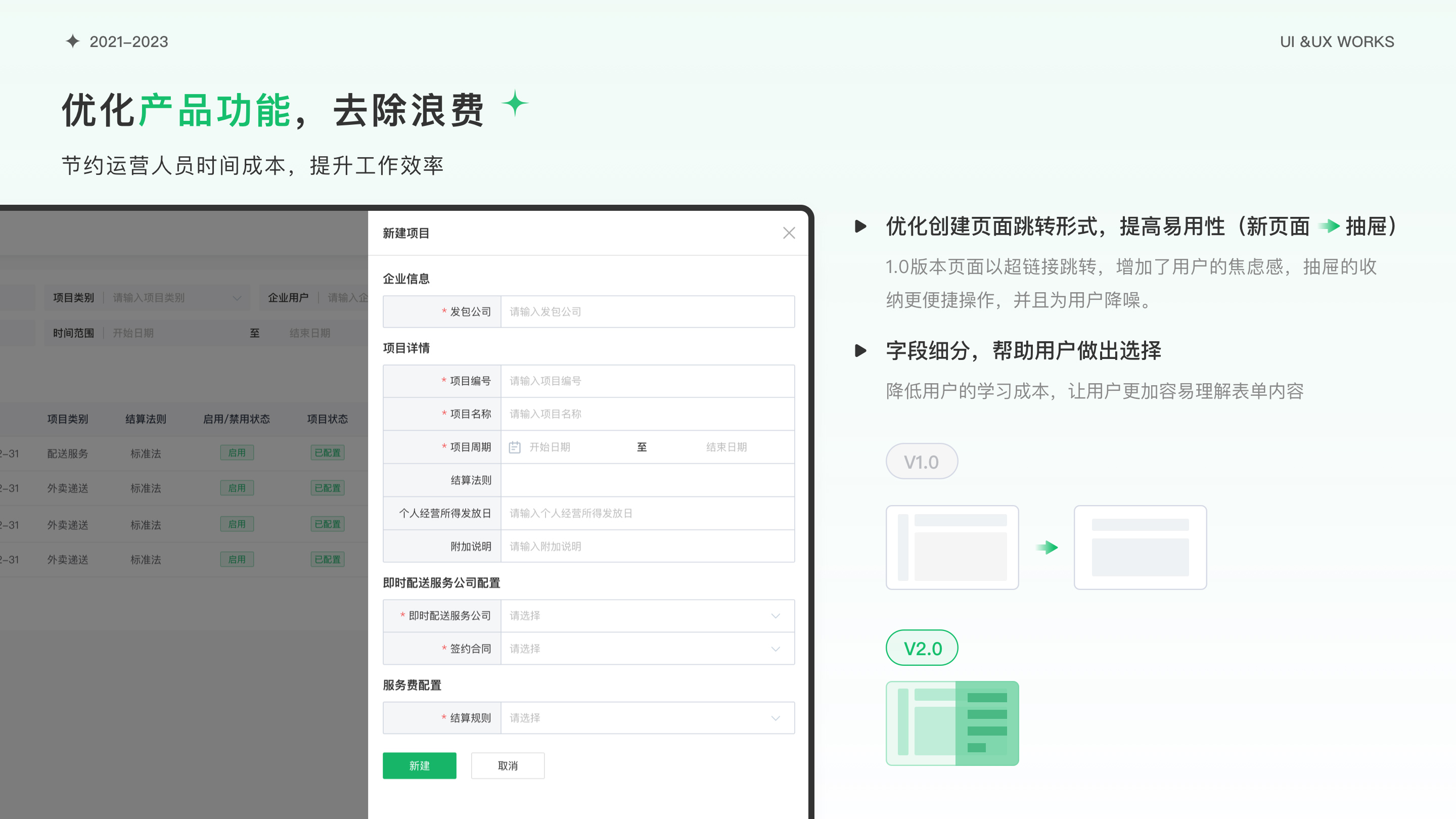Click the 项目状态 column header

(327, 419)
